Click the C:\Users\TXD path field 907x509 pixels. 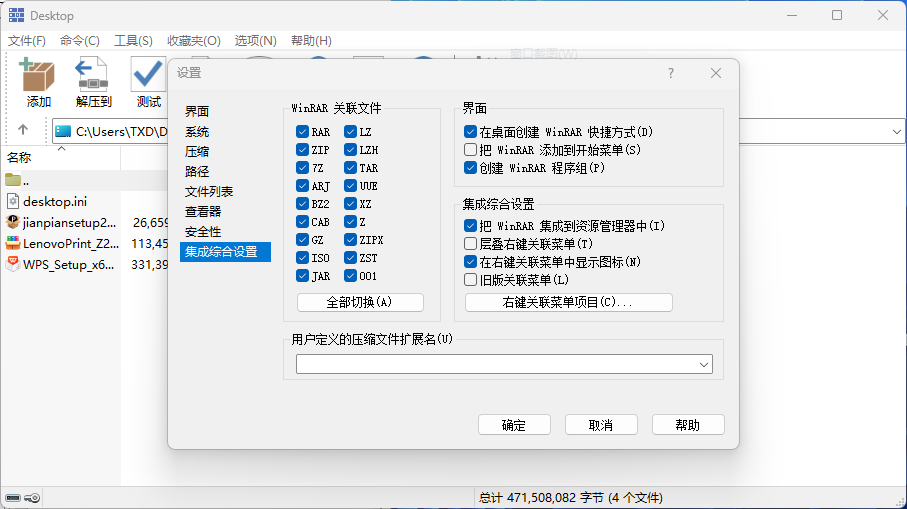tap(121, 131)
